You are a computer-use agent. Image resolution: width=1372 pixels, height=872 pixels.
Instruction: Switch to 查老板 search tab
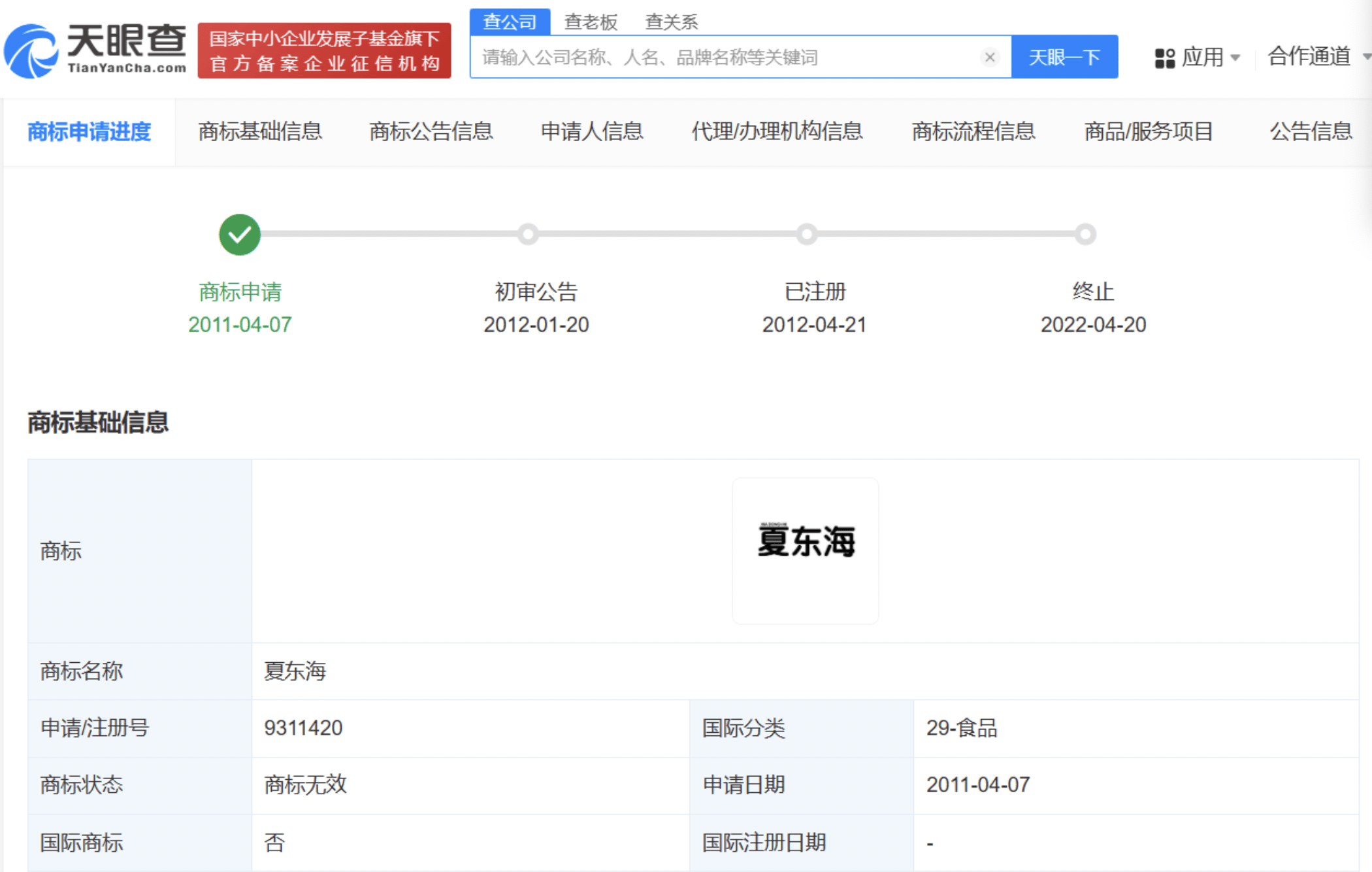click(590, 22)
